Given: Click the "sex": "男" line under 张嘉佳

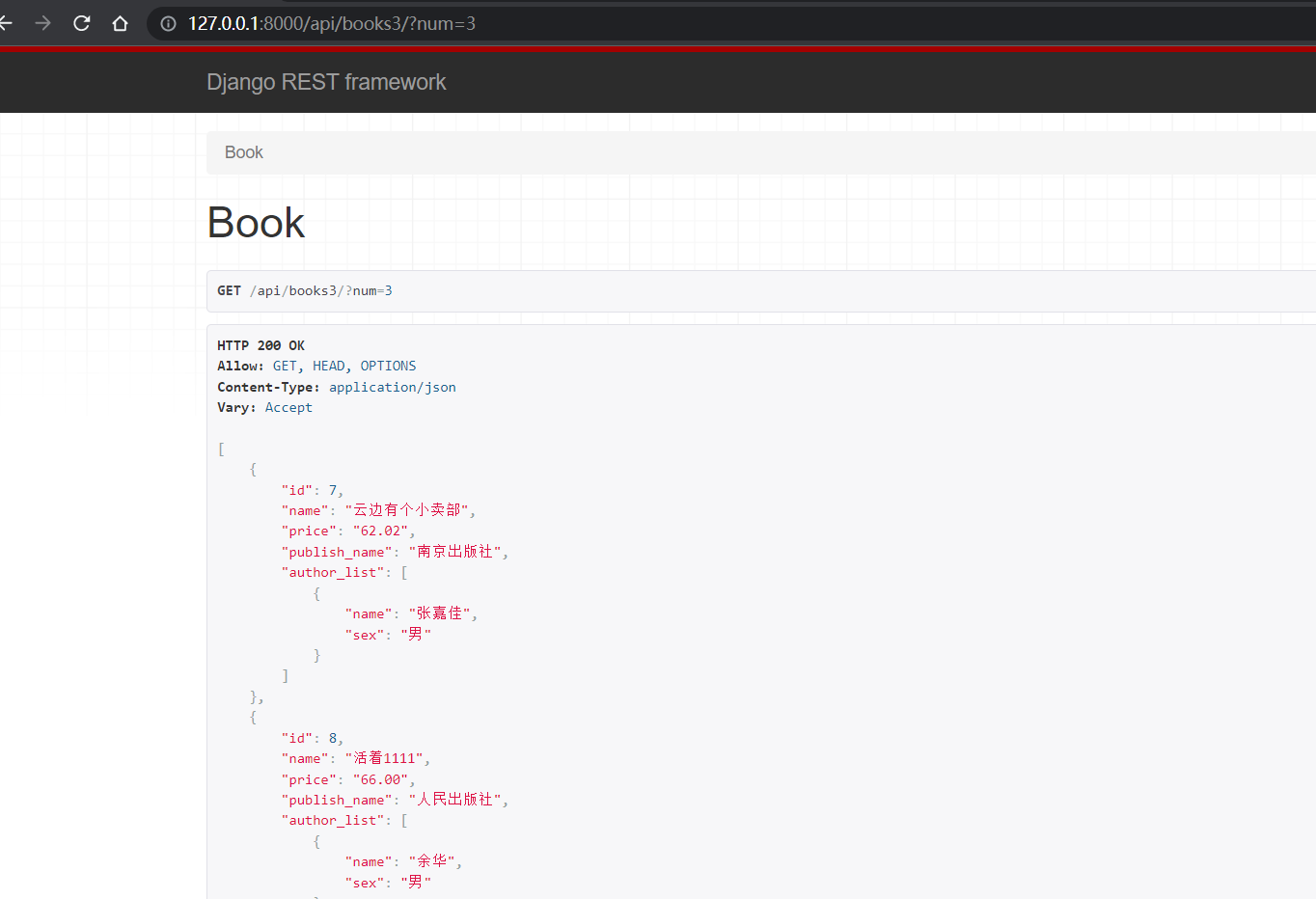Looking at the screenshot, I should click(388, 634).
